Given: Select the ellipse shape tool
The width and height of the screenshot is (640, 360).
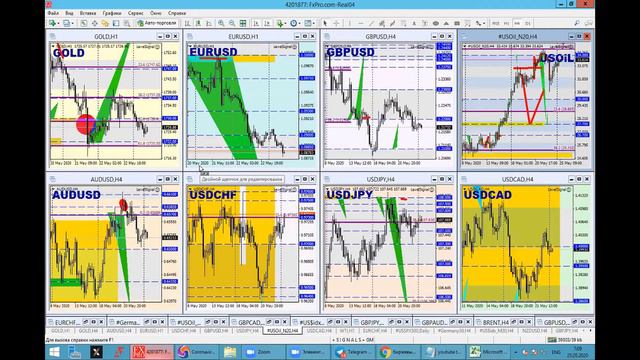Looking at the screenshot, I should [x=436, y=23].
